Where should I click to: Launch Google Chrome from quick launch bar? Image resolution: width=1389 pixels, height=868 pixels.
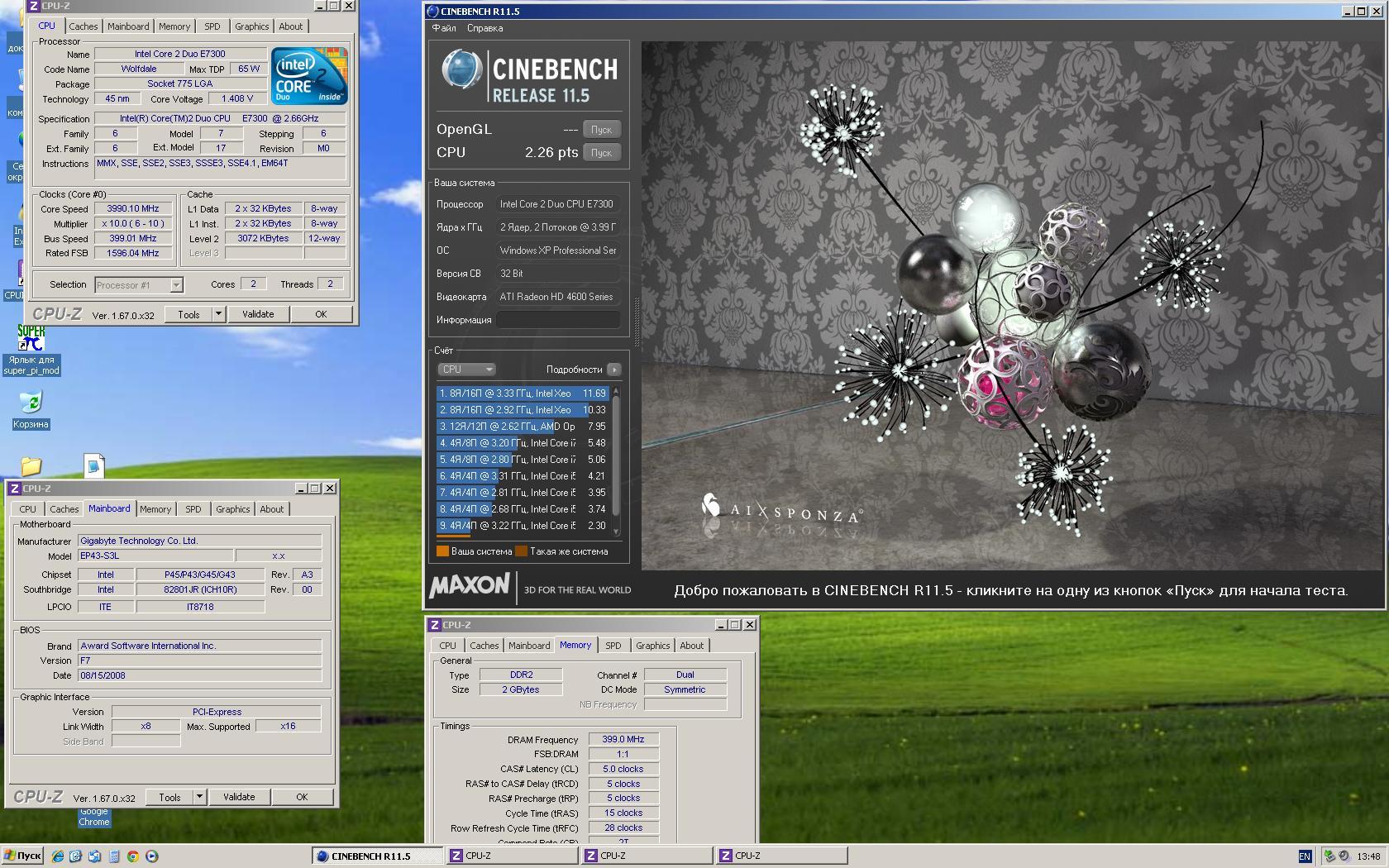click(x=132, y=856)
